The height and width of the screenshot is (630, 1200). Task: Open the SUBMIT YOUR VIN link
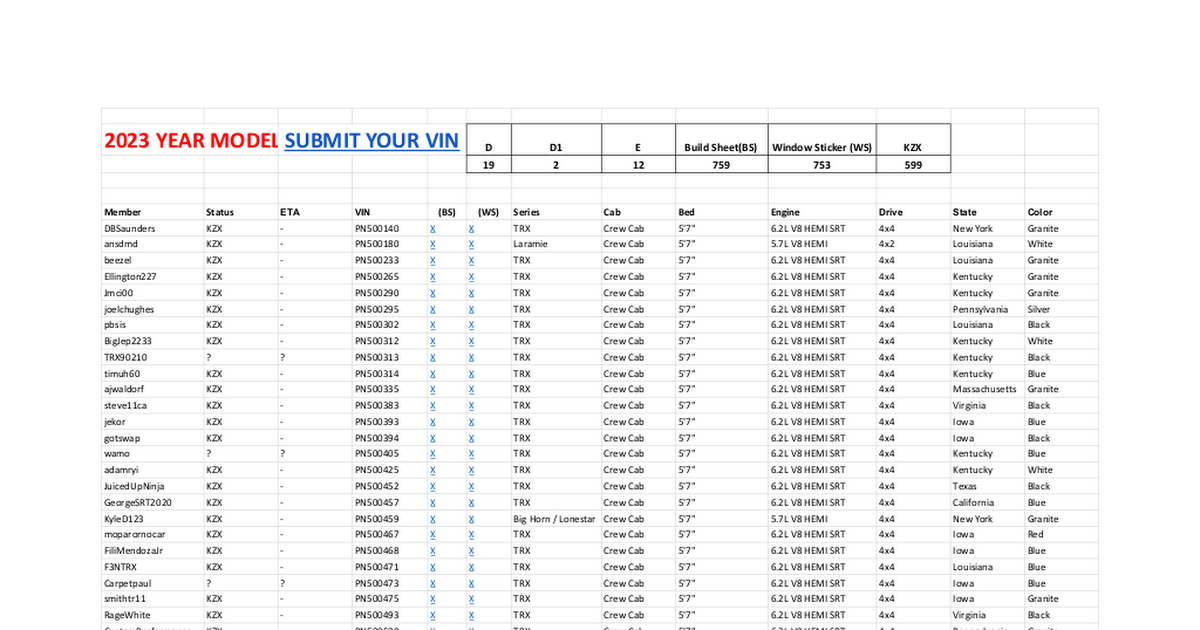click(371, 141)
